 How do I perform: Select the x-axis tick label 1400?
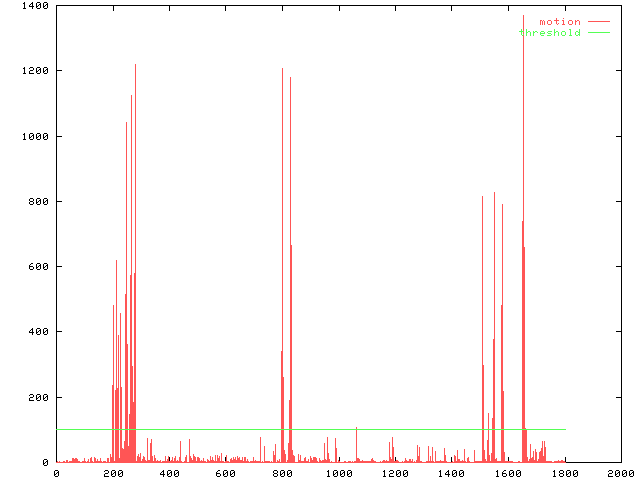[451, 473]
